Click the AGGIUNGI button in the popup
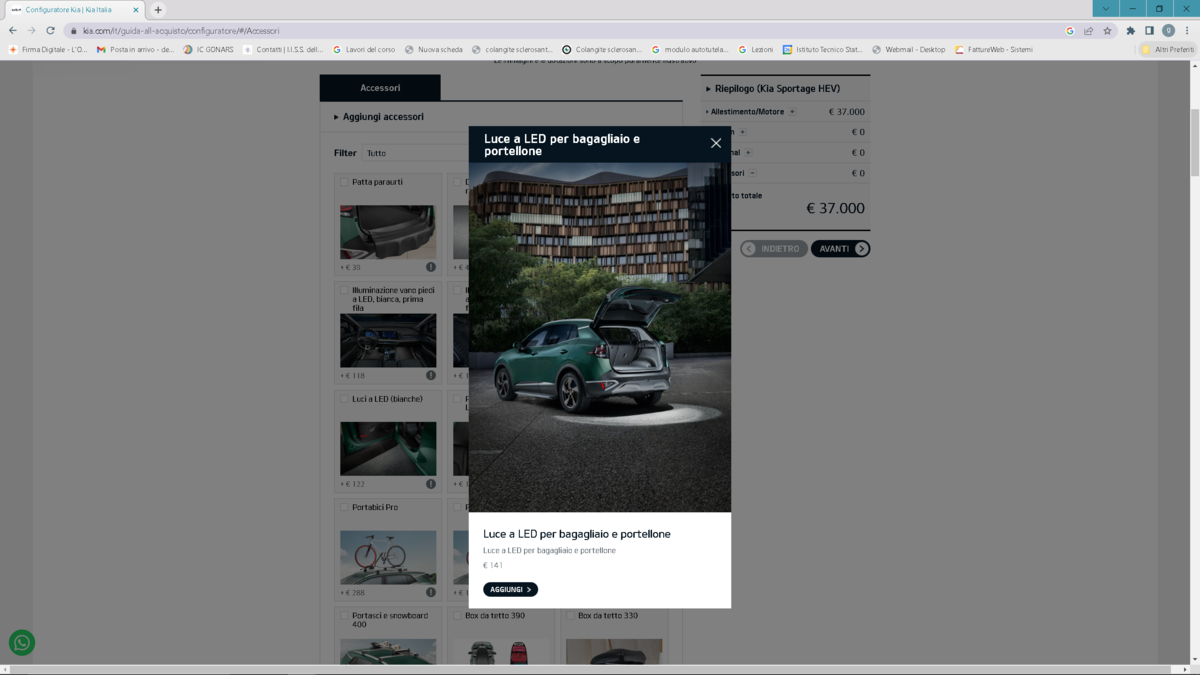 (x=510, y=590)
